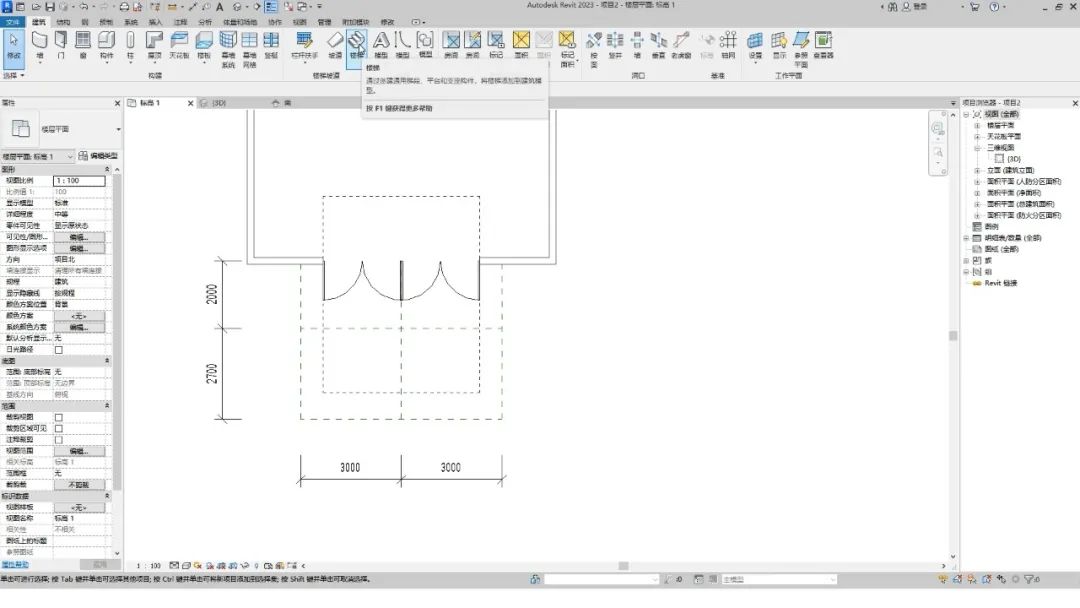1080x608 pixels.
Task: Click the Edit Type (编辑类型) button
Action: pyautogui.click(x=98, y=156)
